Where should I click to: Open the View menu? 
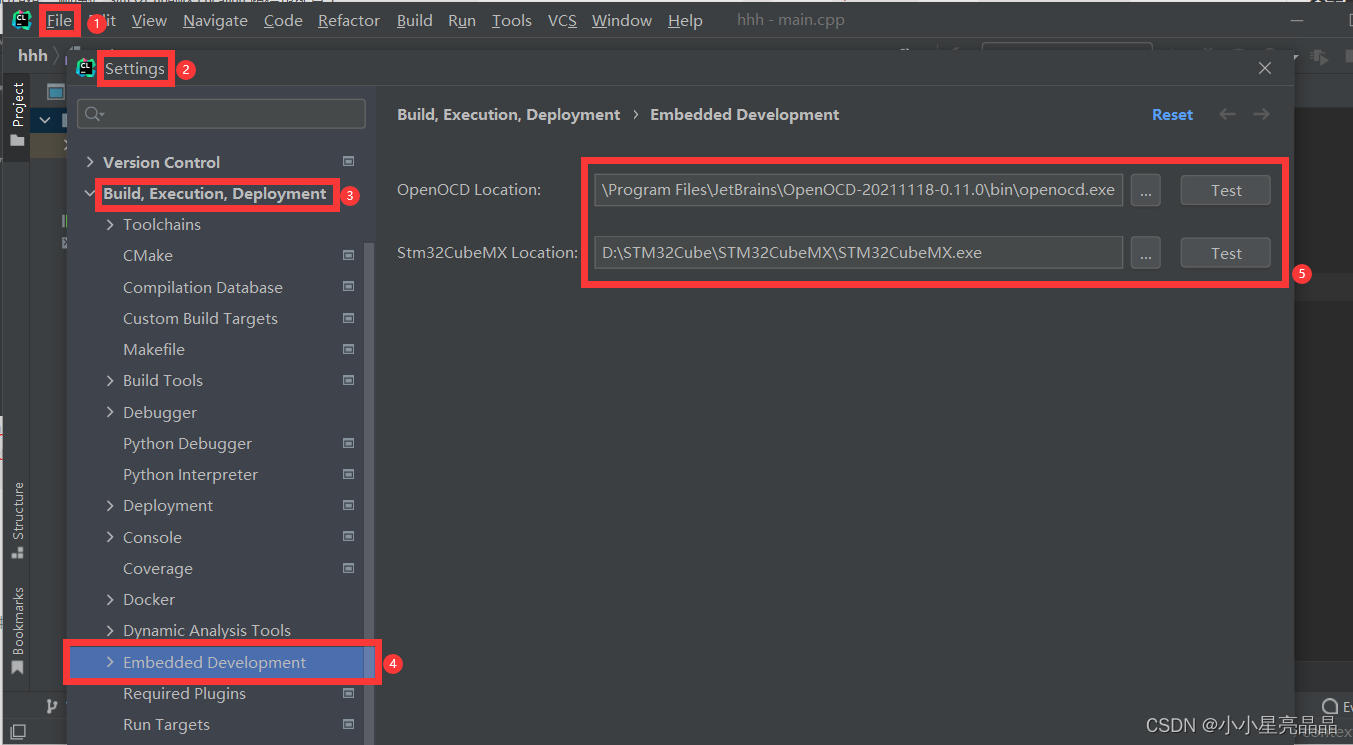coord(149,20)
